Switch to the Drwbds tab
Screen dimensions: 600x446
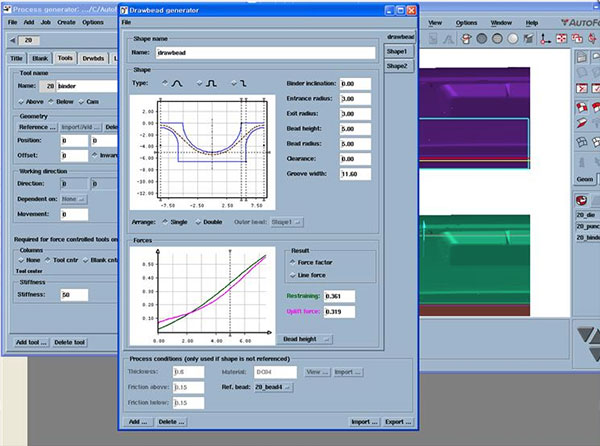[93, 58]
